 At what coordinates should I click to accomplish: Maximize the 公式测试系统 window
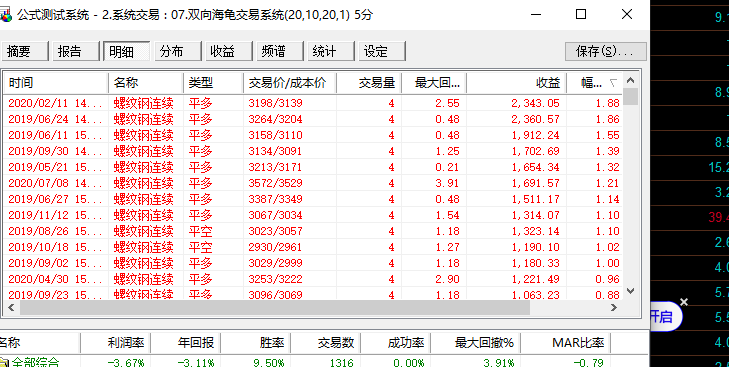[581, 14]
